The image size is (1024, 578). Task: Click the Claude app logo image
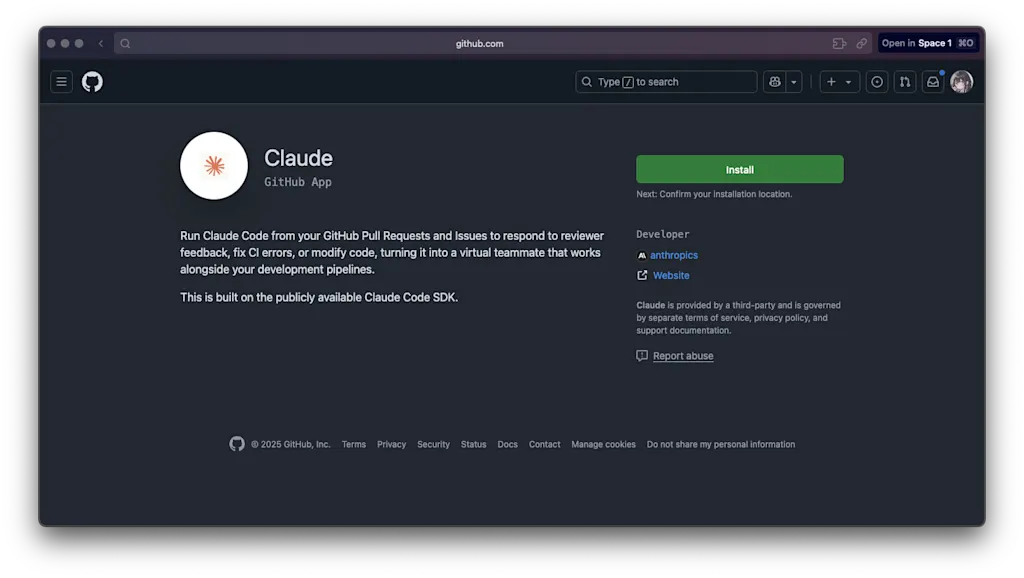(214, 166)
